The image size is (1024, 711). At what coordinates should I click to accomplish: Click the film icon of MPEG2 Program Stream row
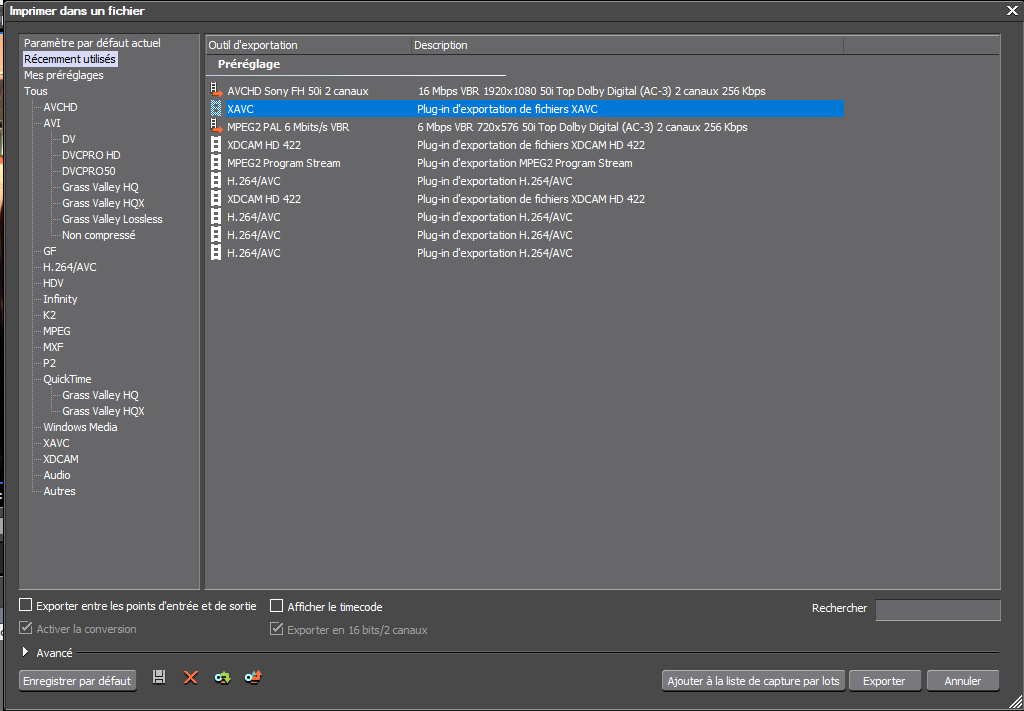coord(216,163)
